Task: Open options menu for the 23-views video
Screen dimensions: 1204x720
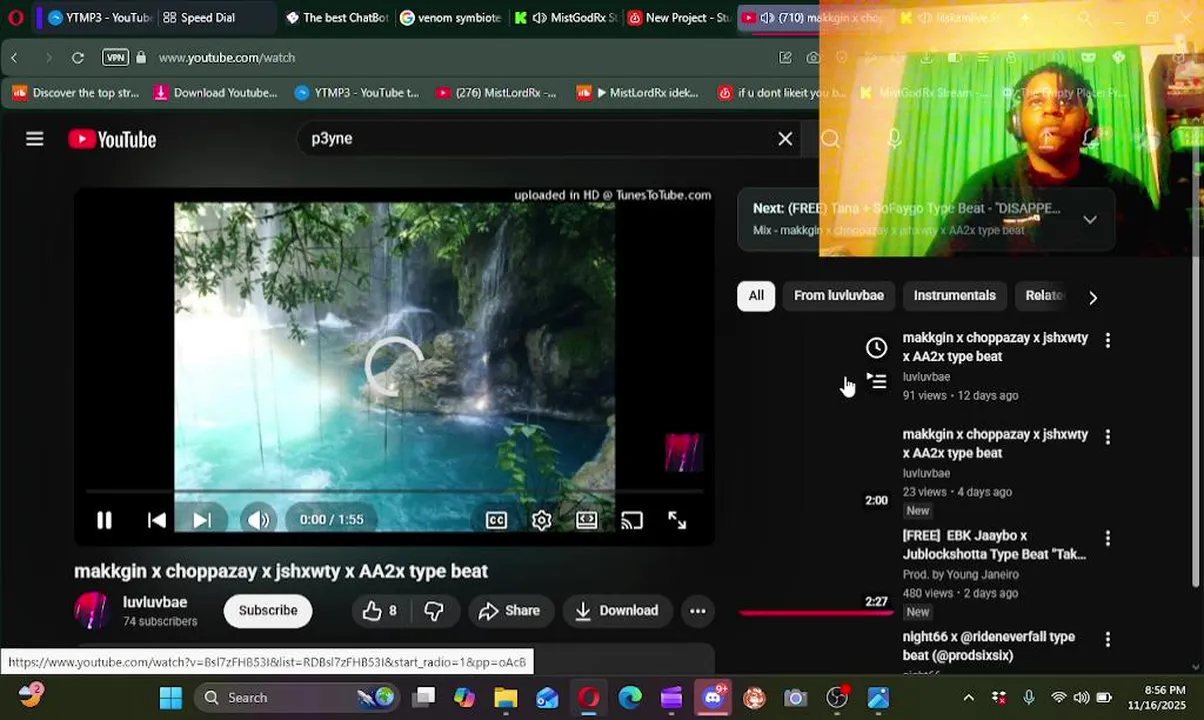Action: tap(1107, 437)
